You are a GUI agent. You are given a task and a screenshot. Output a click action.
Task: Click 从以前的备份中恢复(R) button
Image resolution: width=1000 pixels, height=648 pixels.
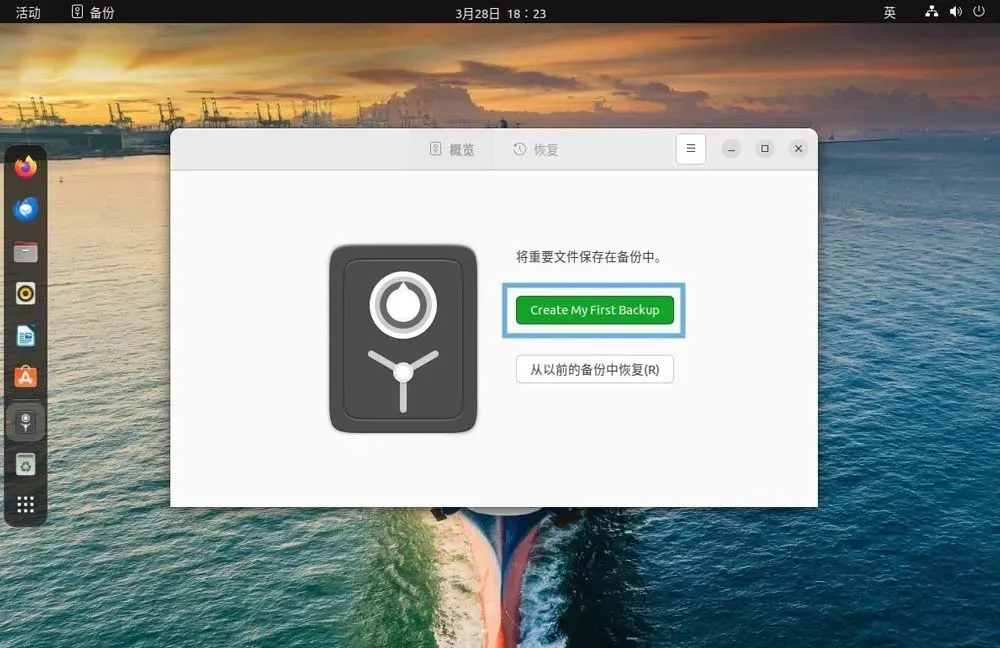pyautogui.click(x=594, y=369)
